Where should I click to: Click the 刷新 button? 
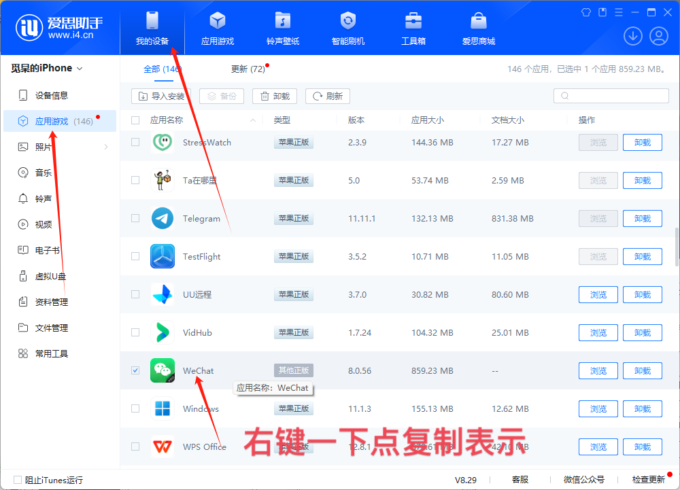[327, 96]
